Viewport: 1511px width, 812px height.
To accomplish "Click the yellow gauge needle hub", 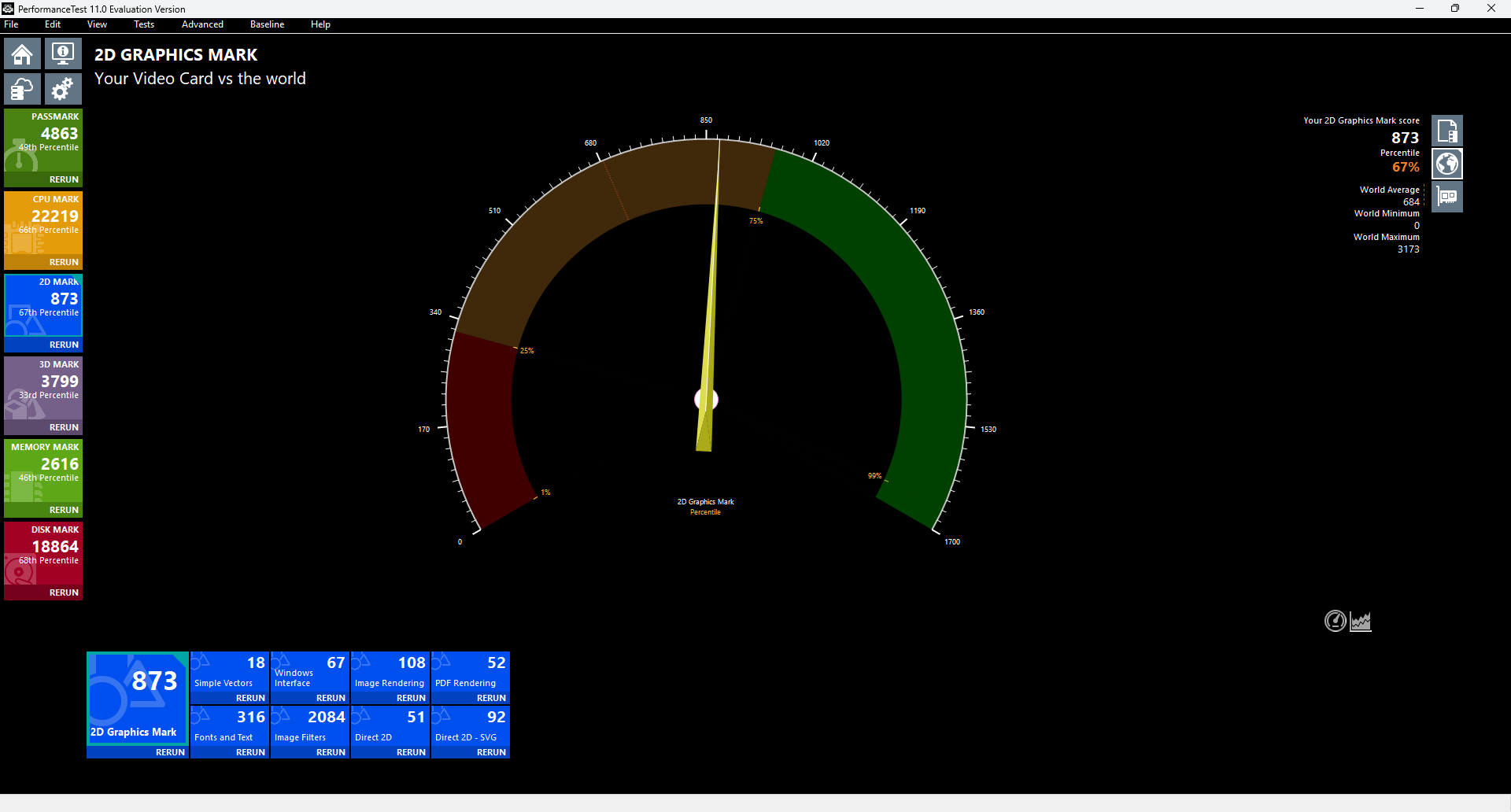I will (707, 400).
